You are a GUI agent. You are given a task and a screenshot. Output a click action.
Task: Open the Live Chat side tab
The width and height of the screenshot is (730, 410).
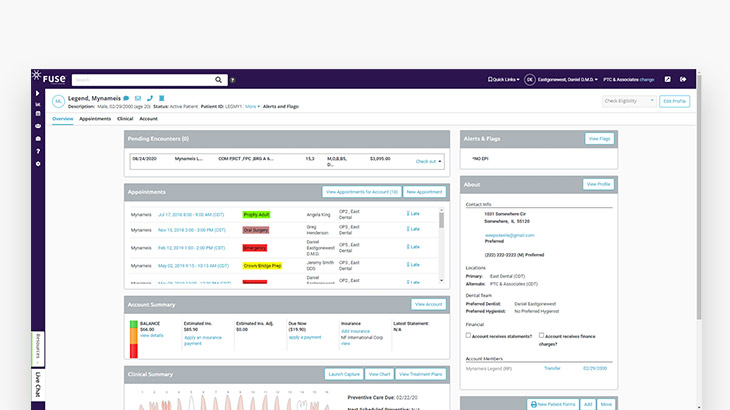click(38, 384)
